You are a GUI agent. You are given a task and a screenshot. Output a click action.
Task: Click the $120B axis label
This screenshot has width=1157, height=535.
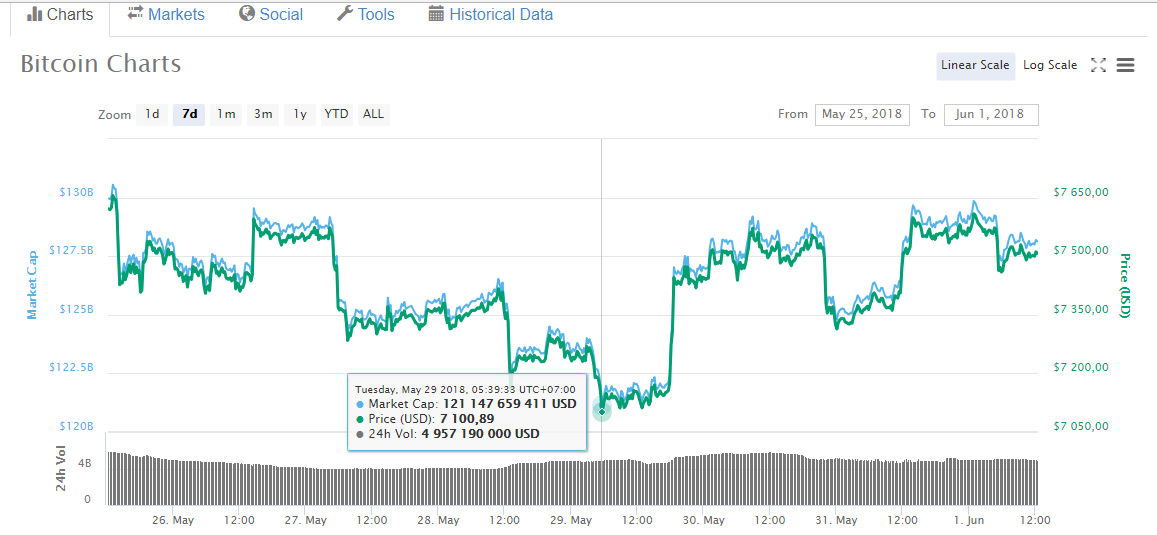point(77,427)
